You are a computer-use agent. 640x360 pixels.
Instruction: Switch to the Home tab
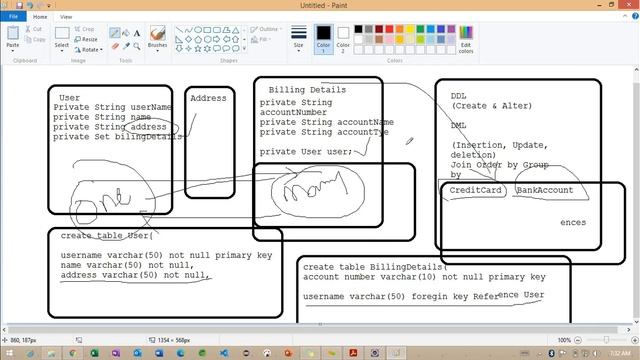[x=40, y=17]
